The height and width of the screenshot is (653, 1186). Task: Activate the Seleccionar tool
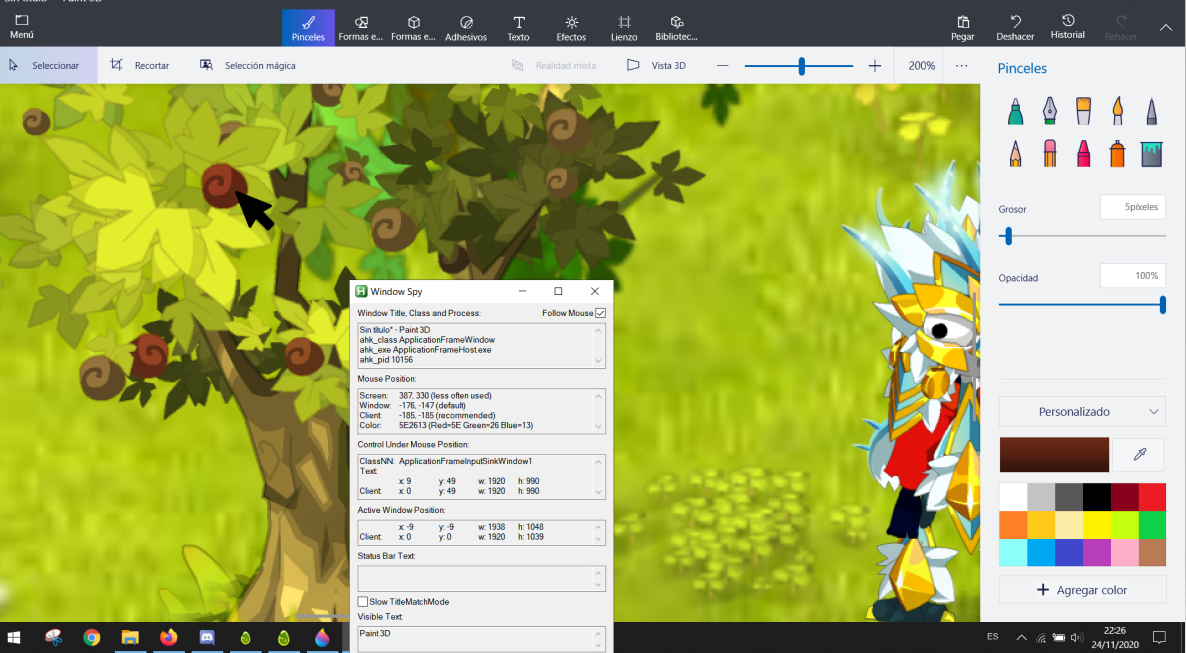coord(48,65)
